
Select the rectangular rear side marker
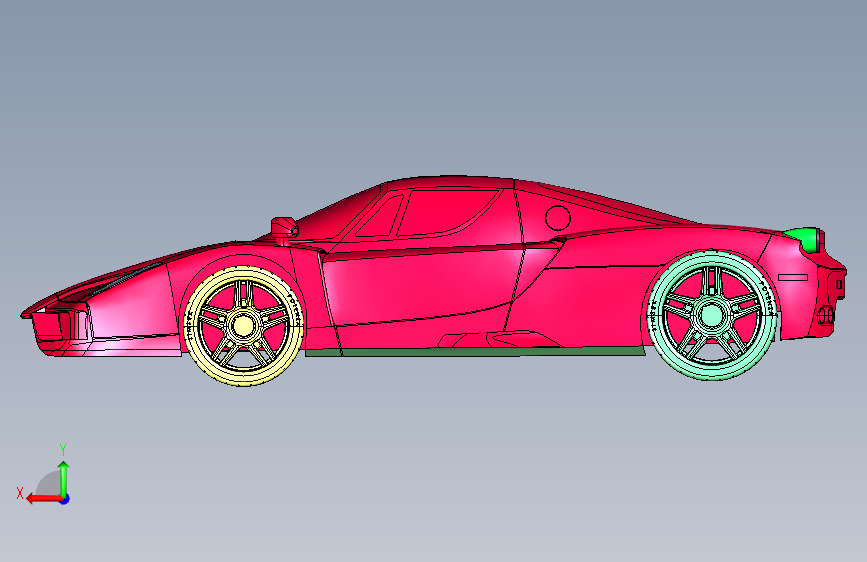coord(793,277)
